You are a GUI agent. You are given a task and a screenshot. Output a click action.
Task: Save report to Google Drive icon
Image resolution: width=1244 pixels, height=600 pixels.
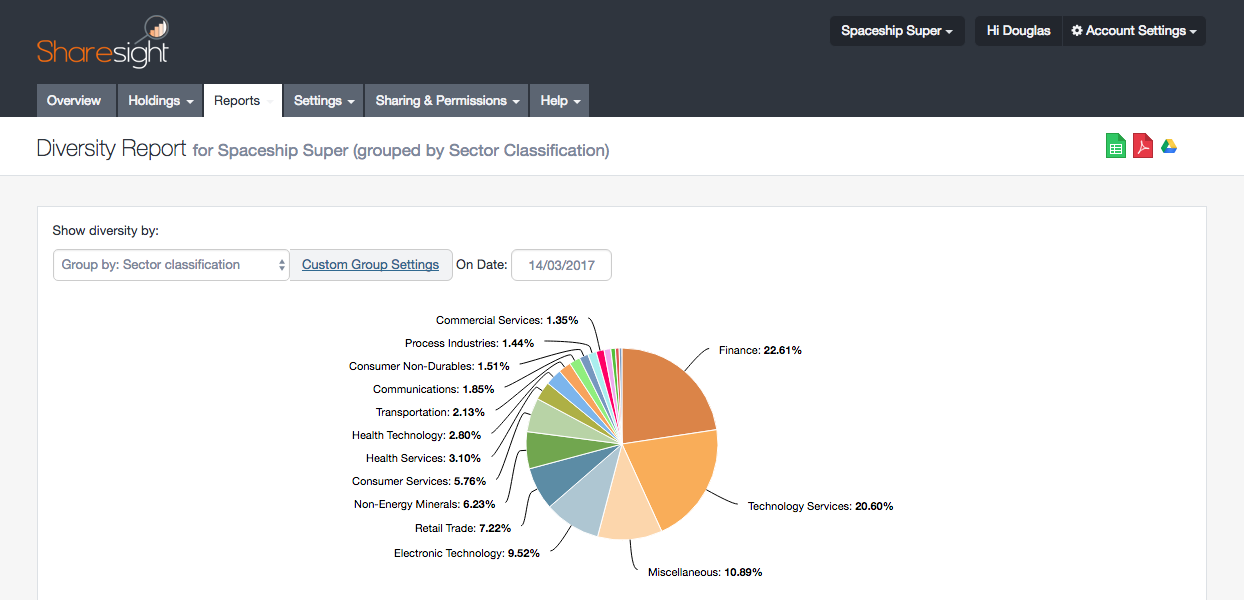click(x=1168, y=147)
